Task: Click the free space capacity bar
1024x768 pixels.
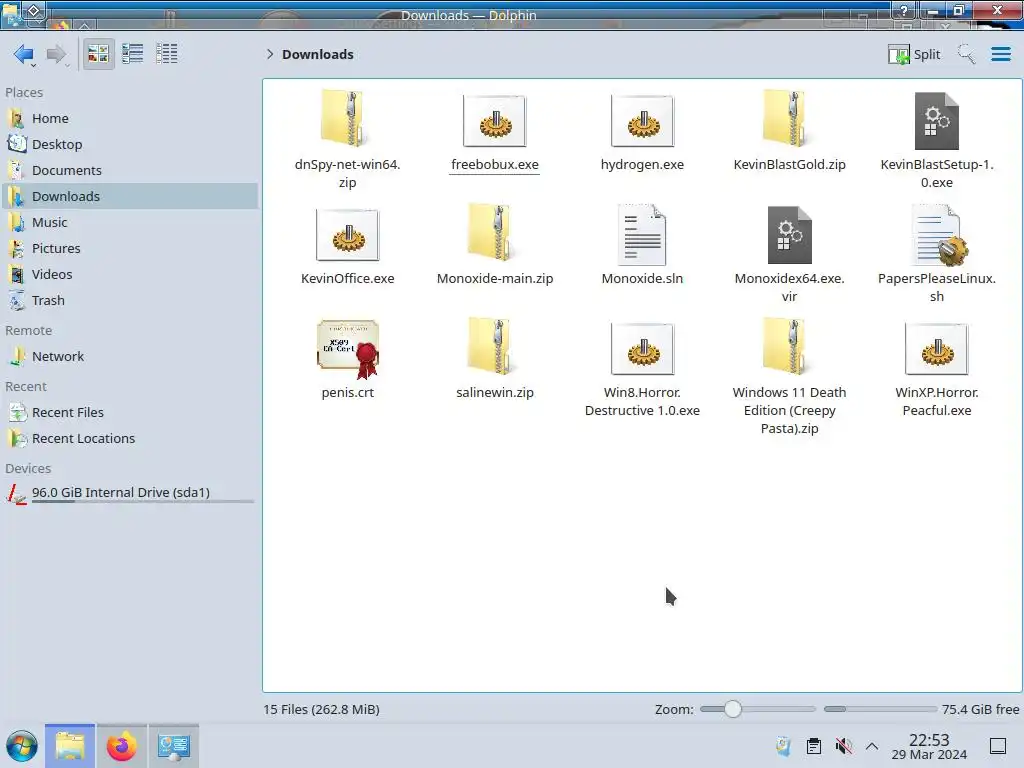Action: (x=880, y=709)
